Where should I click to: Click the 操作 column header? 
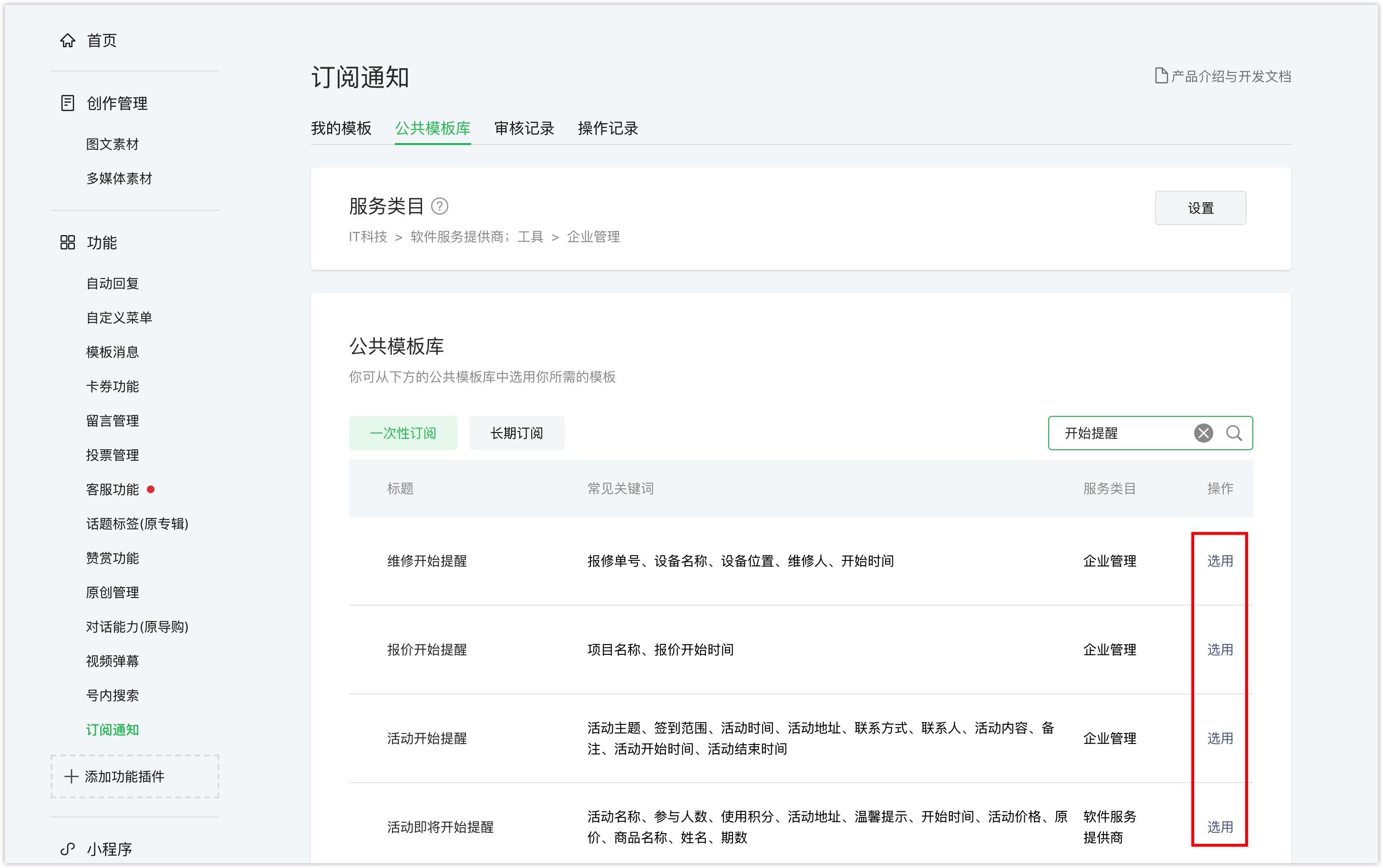pyautogui.click(x=1219, y=488)
